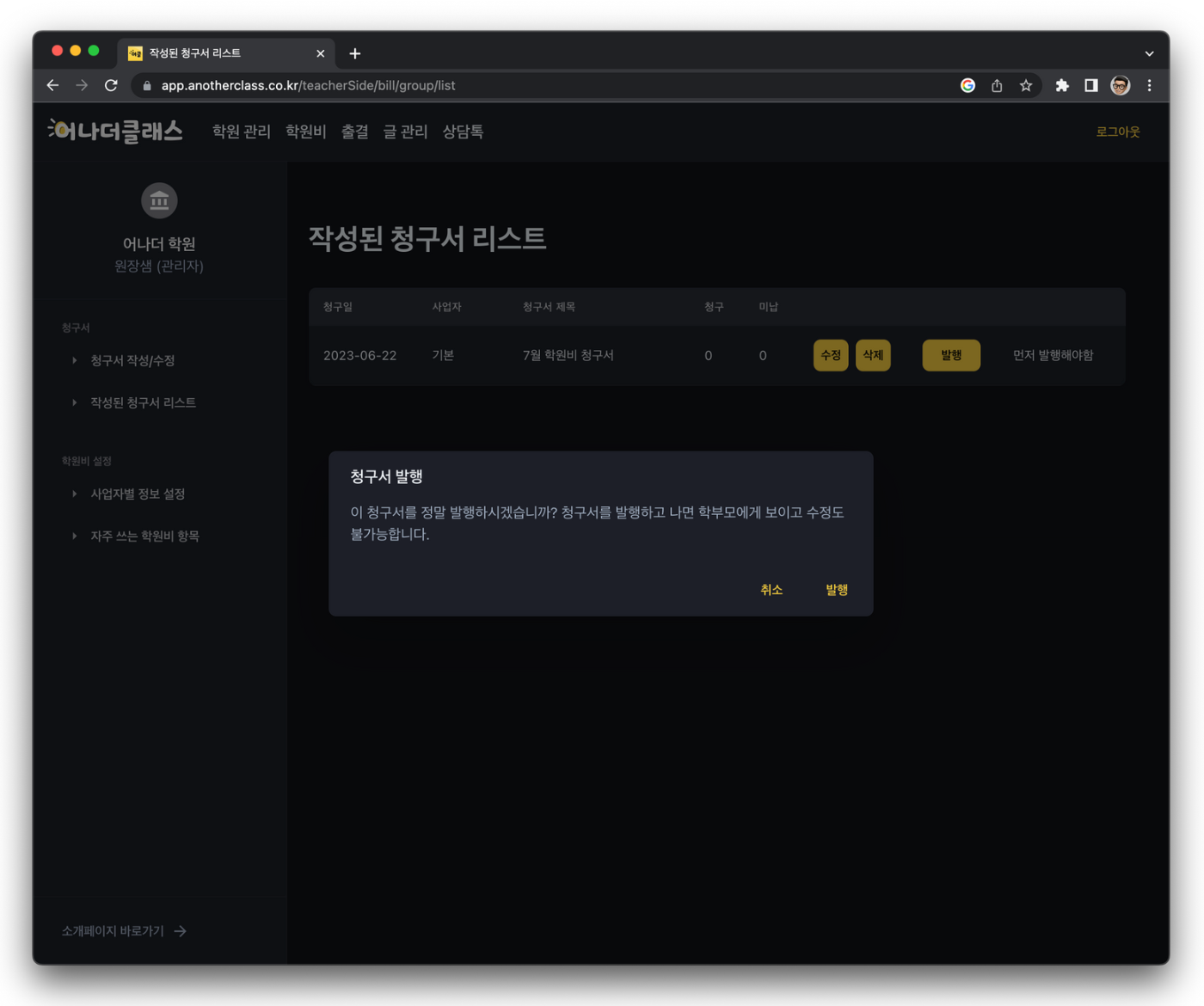Click the 7월 학원비 청구서 title cell
The height and width of the screenshot is (1006, 1204).
pyautogui.click(x=568, y=355)
